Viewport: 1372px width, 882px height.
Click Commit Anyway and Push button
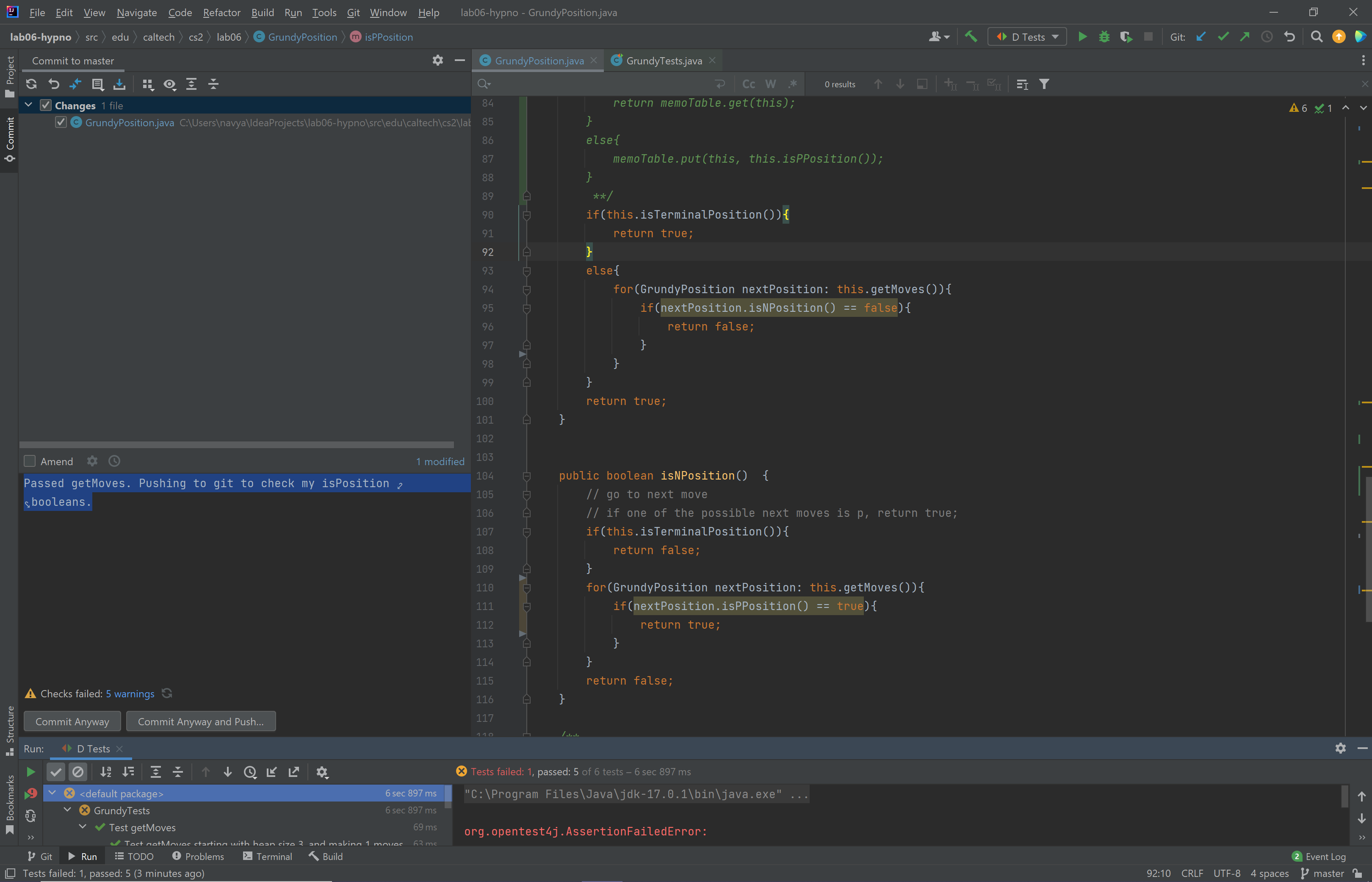click(200, 721)
